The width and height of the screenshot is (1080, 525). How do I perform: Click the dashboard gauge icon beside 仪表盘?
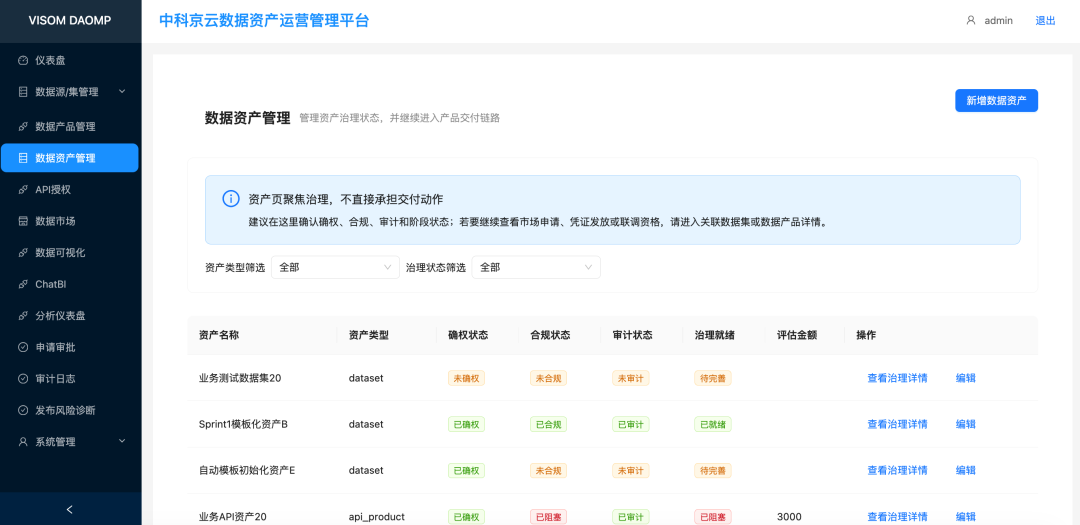pos(23,61)
